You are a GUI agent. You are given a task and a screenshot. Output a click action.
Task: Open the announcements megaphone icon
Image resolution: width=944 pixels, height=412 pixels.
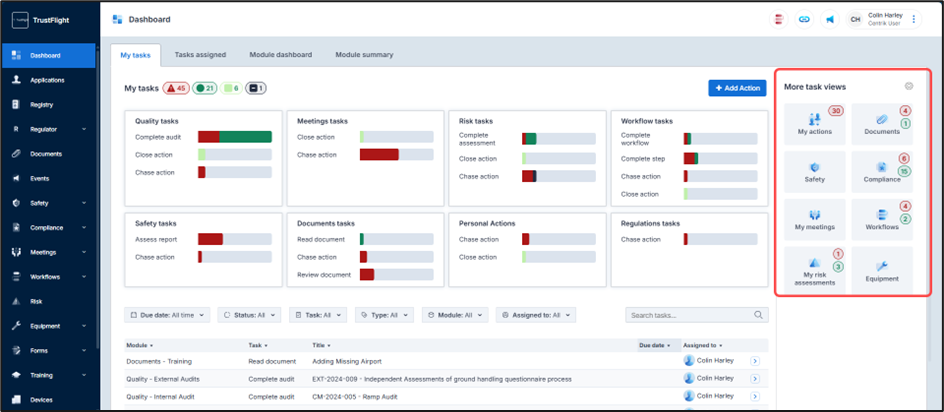(x=829, y=19)
